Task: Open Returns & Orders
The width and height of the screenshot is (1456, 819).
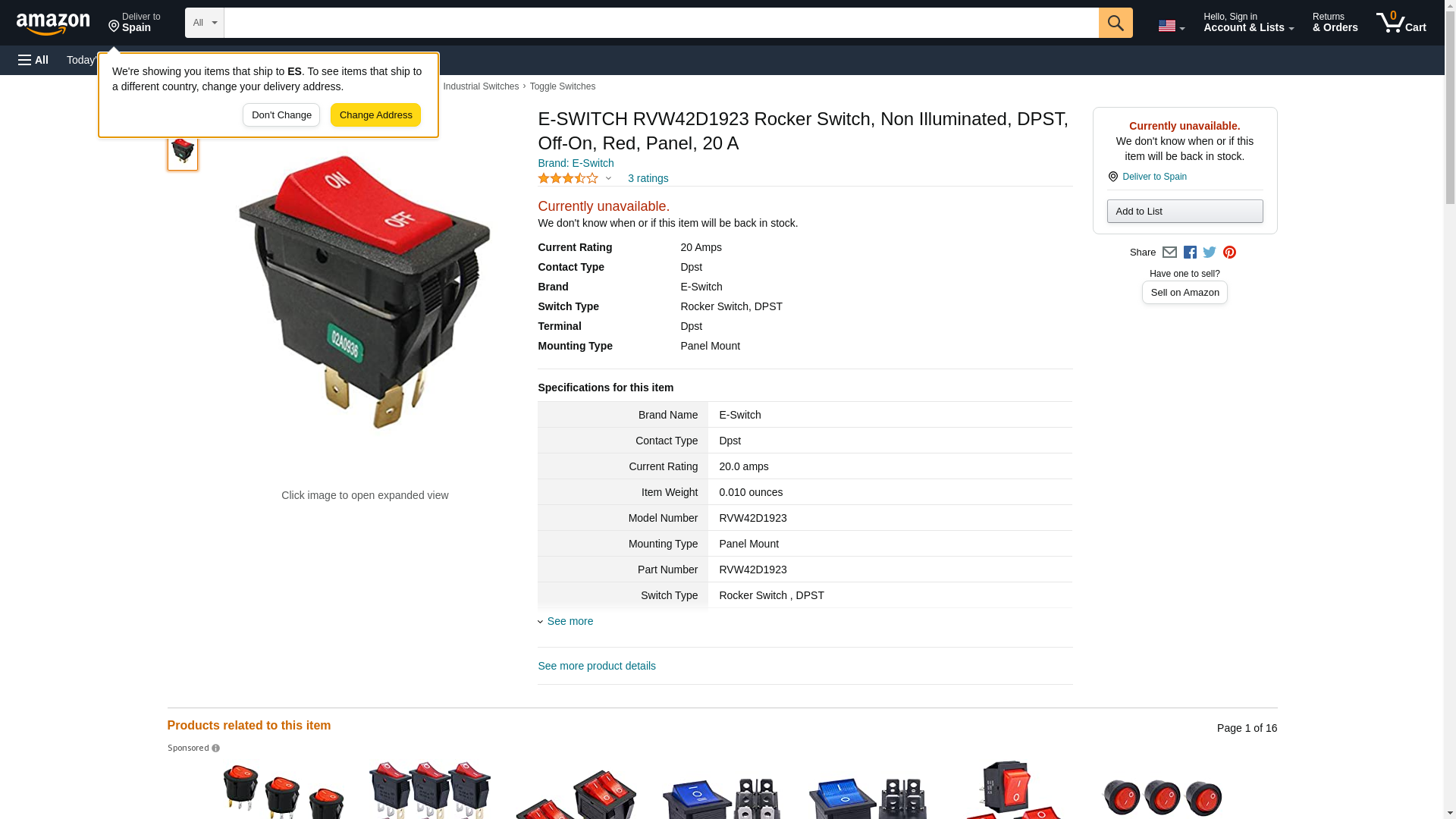Action: [1335, 23]
